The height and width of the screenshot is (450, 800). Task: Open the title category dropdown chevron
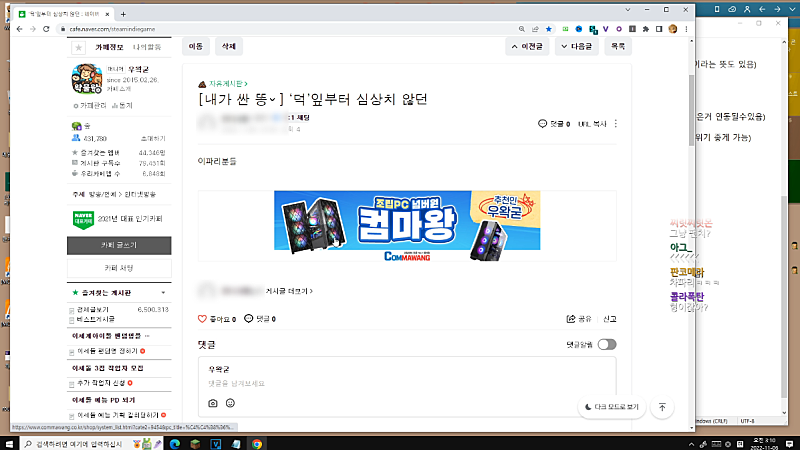272,99
